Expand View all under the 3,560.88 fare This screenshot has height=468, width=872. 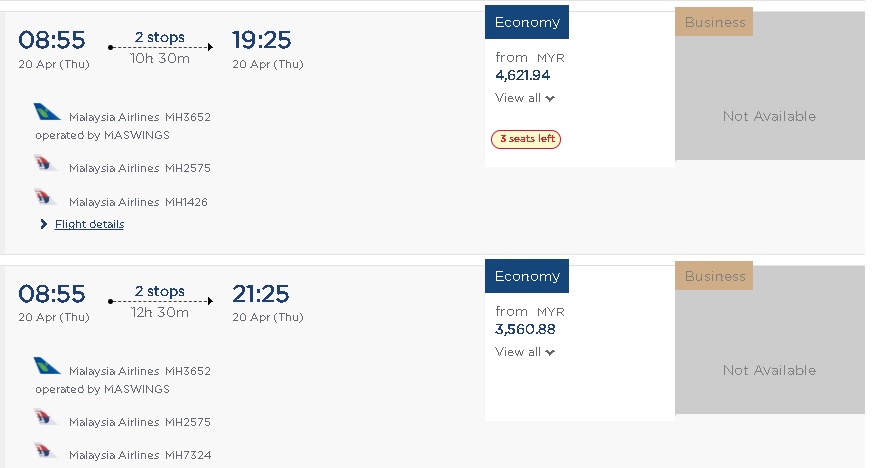coord(524,352)
